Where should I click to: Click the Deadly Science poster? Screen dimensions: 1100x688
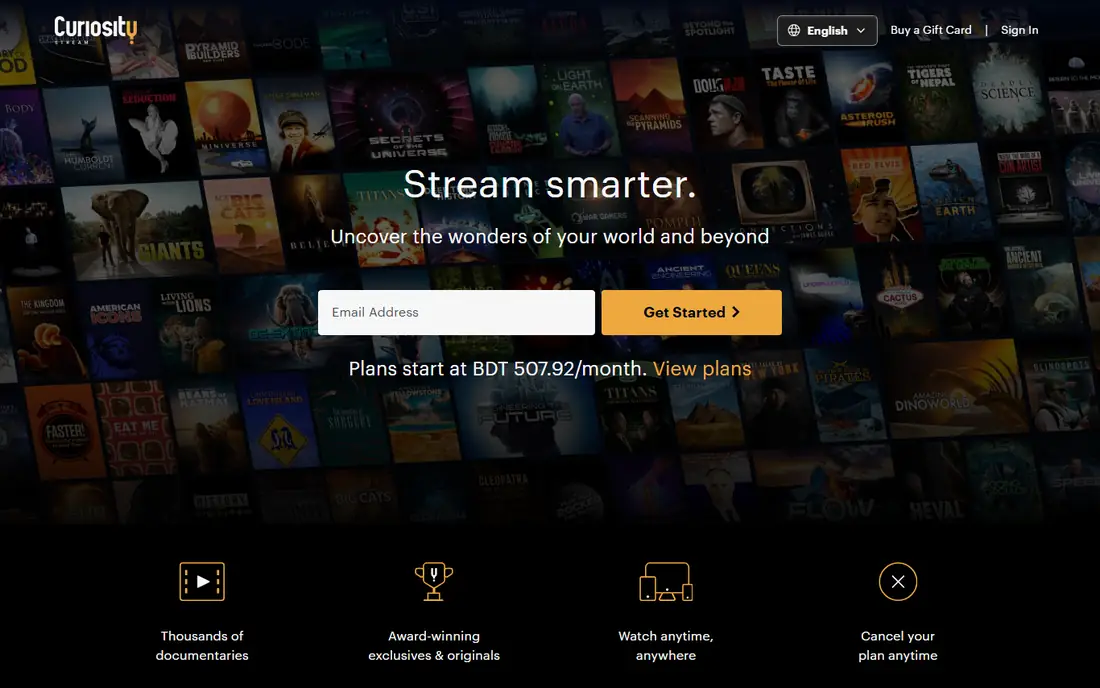(x=1008, y=93)
